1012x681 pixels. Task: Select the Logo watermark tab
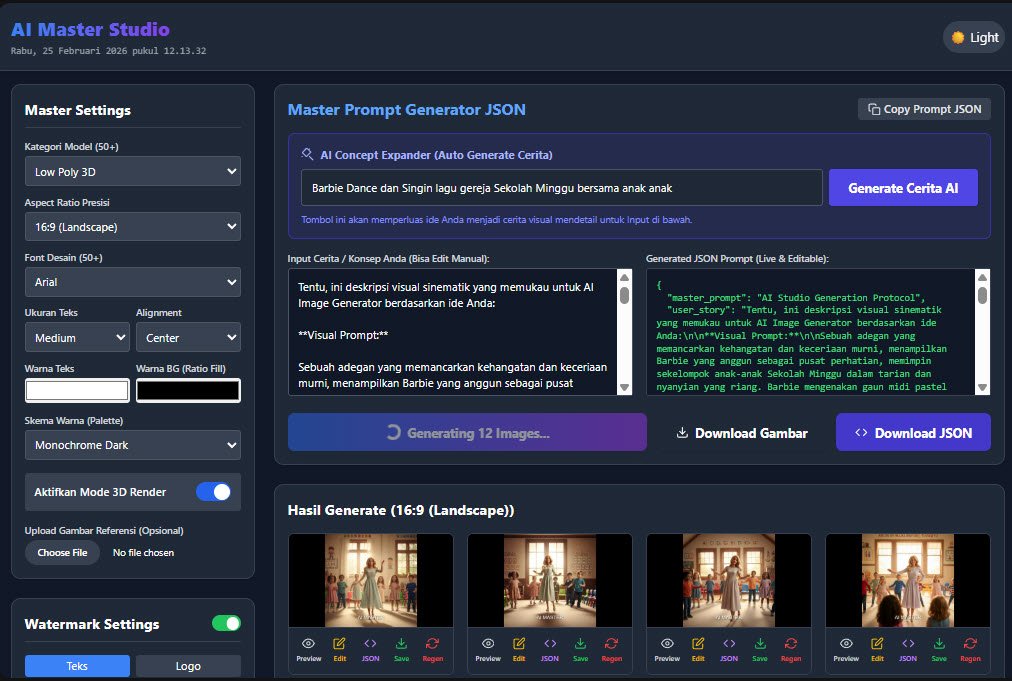coord(188,666)
